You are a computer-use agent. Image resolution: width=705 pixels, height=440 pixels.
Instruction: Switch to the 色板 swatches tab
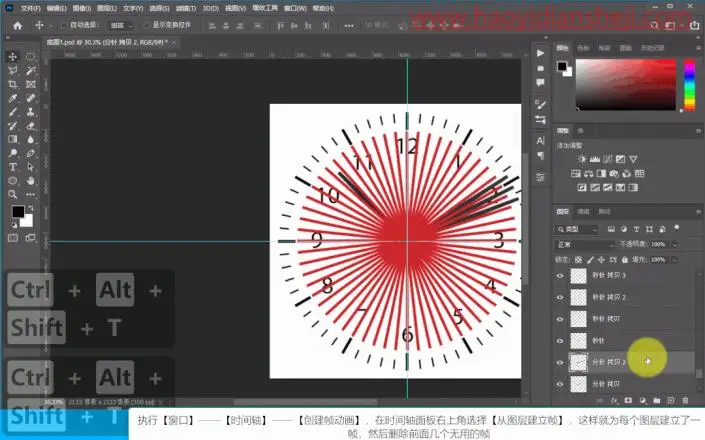tap(583, 48)
